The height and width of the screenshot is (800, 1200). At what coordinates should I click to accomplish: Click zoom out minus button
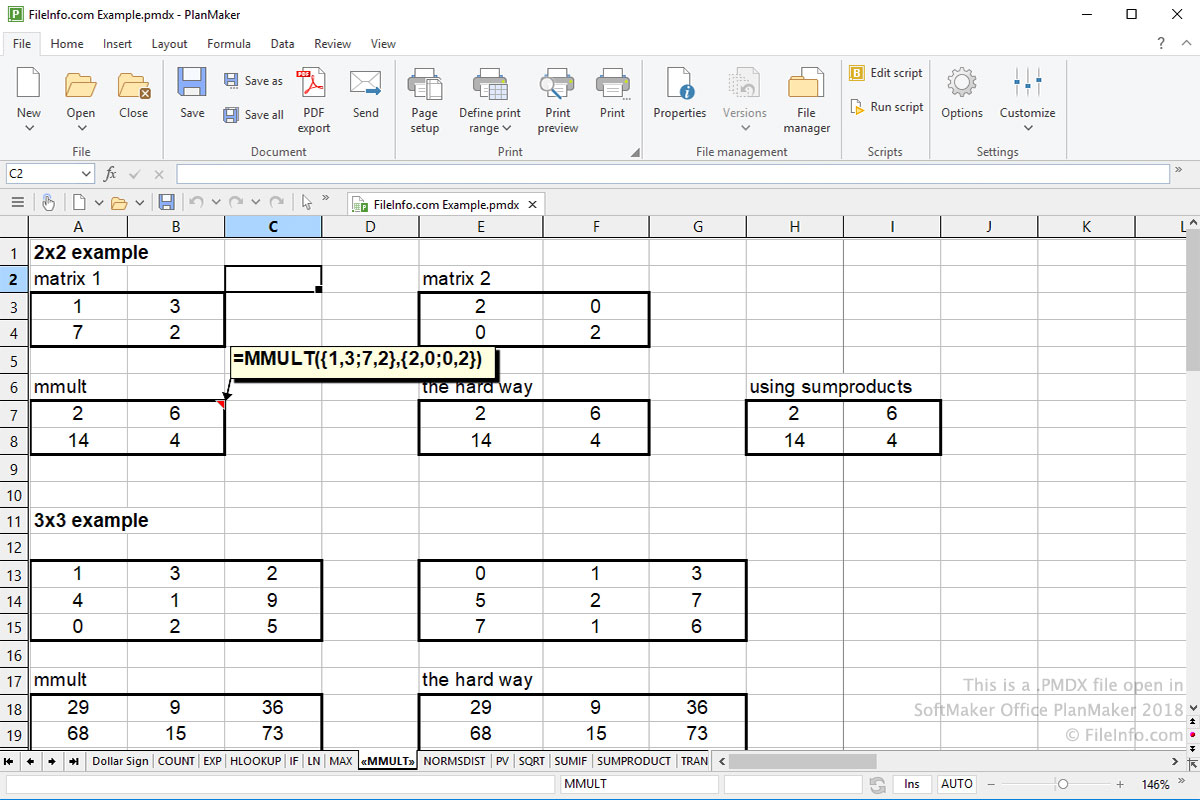[x=991, y=785]
